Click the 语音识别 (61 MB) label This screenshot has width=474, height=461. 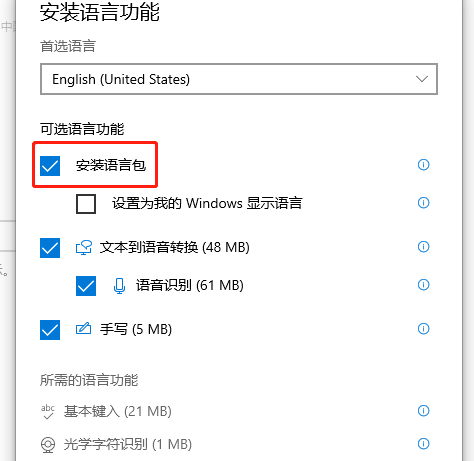click(x=190, y=286)
